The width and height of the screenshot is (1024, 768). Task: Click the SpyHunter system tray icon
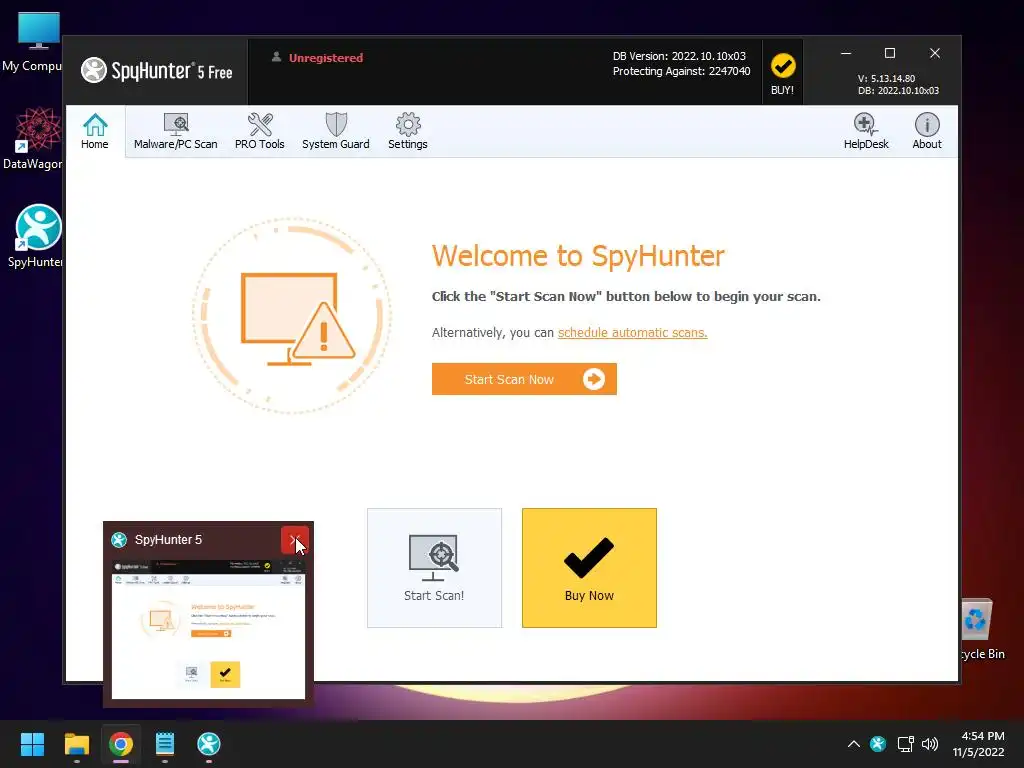(878, 744)
